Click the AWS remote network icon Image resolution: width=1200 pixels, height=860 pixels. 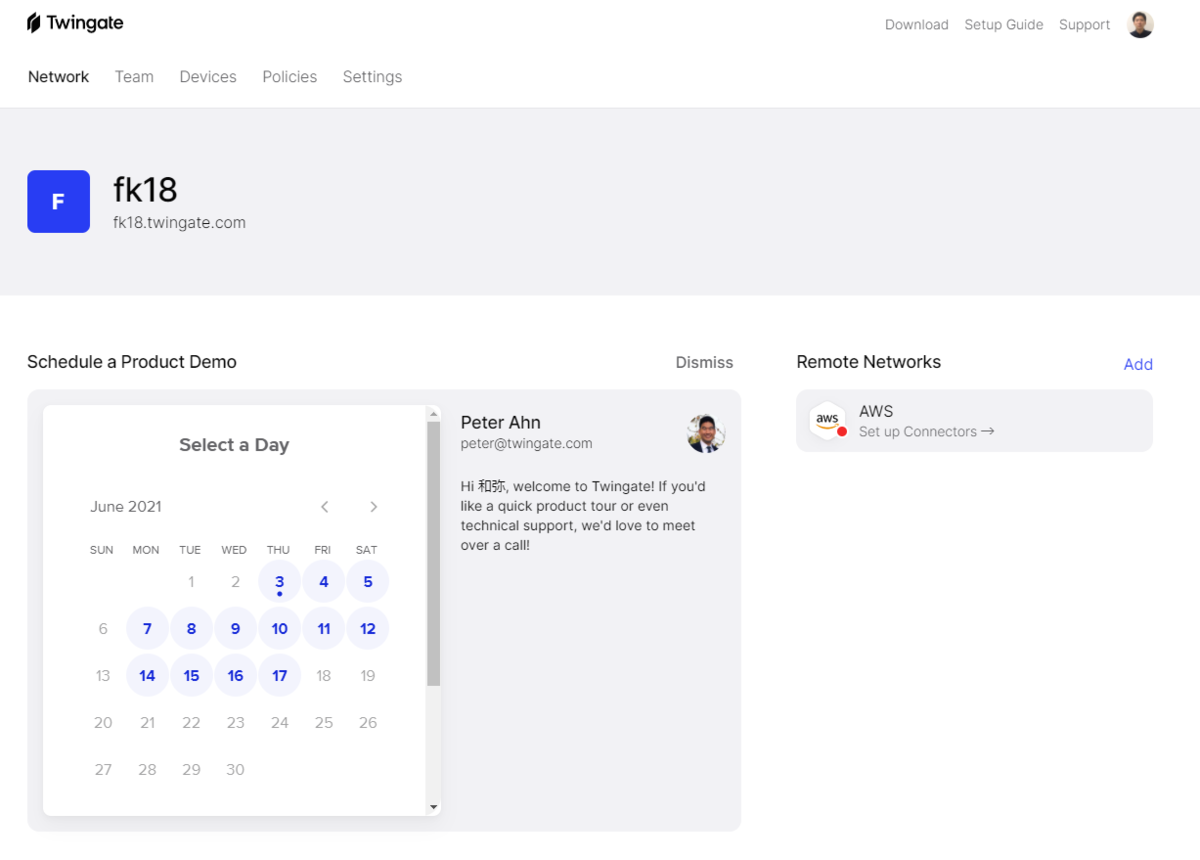point(828,420)
